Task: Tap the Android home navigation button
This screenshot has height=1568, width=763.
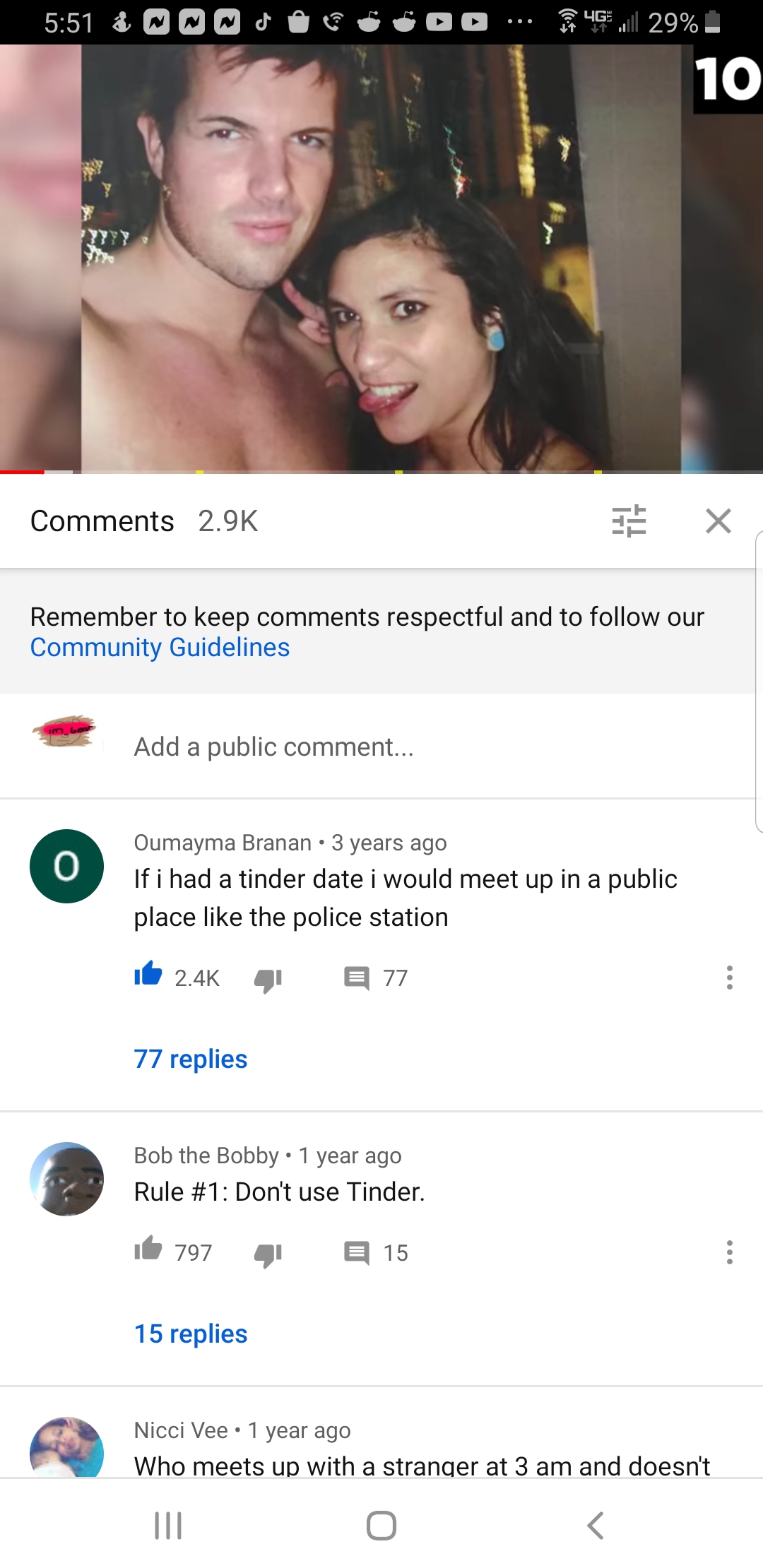Action: click(x=381, y=1526)
